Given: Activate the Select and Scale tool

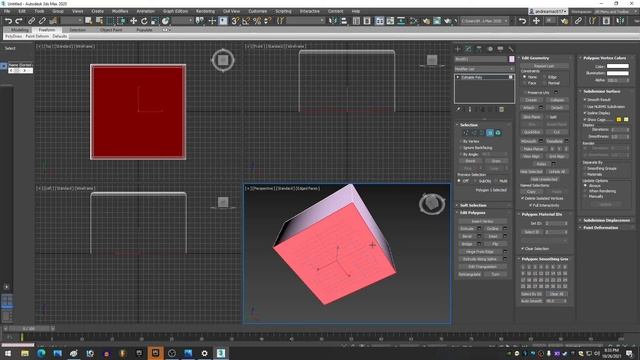Looking at the screenshot, I should click(x=154, y=21).
